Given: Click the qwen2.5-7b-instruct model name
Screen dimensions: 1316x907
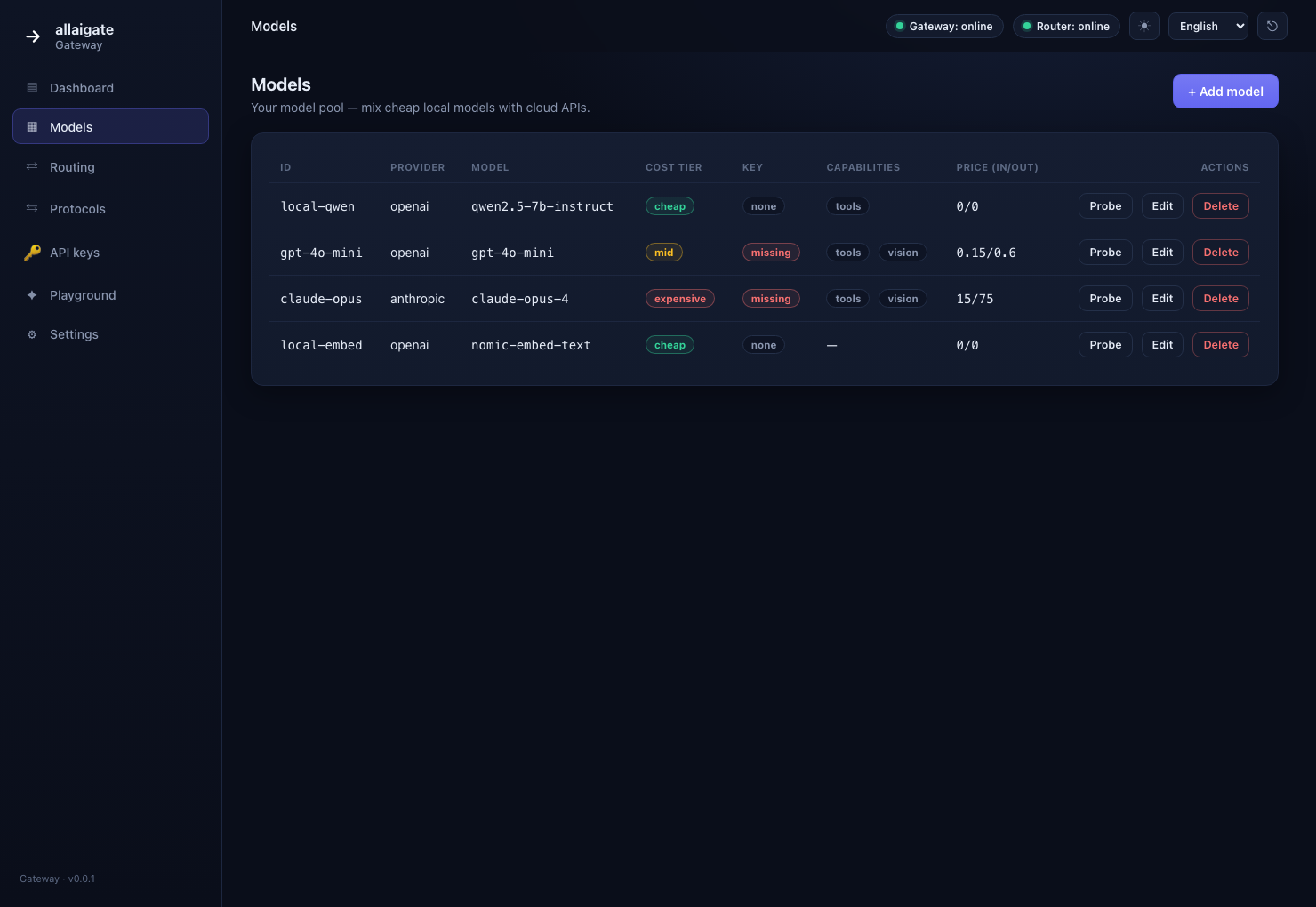Looking at the screenshot, I should point(542,206).
